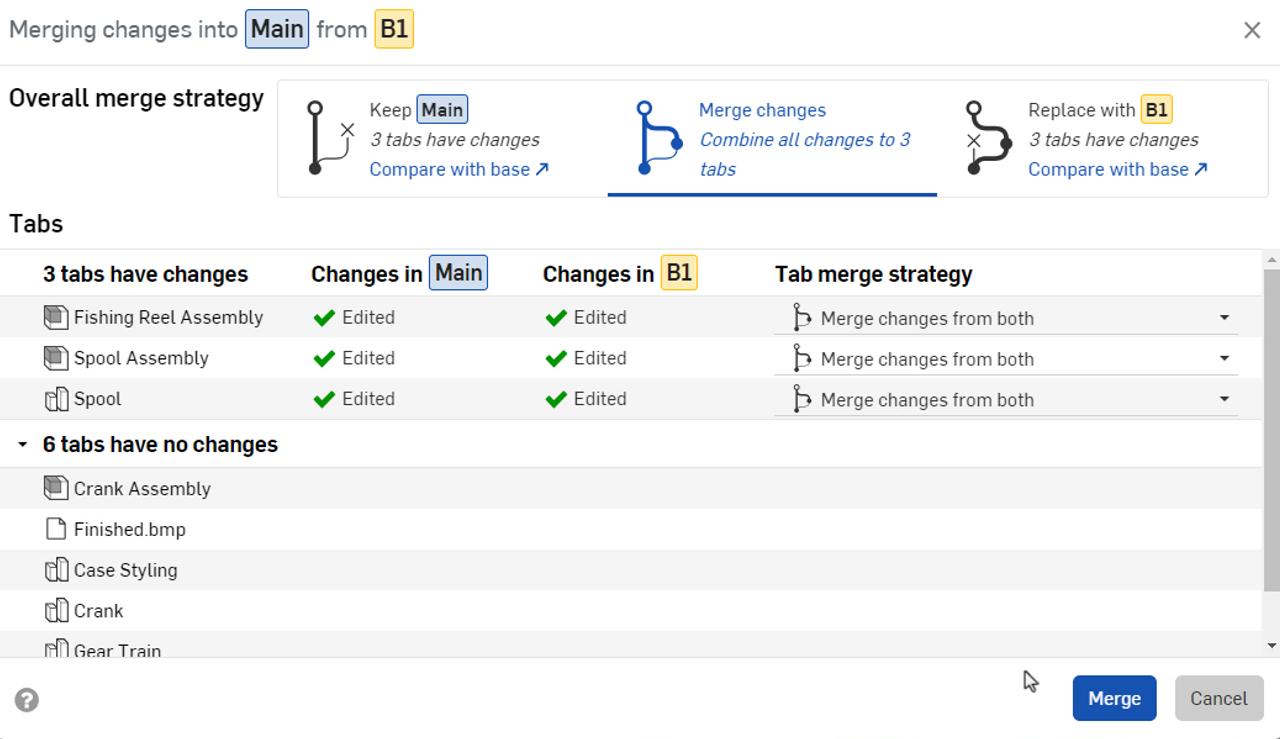Click the Spool Assembly assembly icon

pos(58,358)
